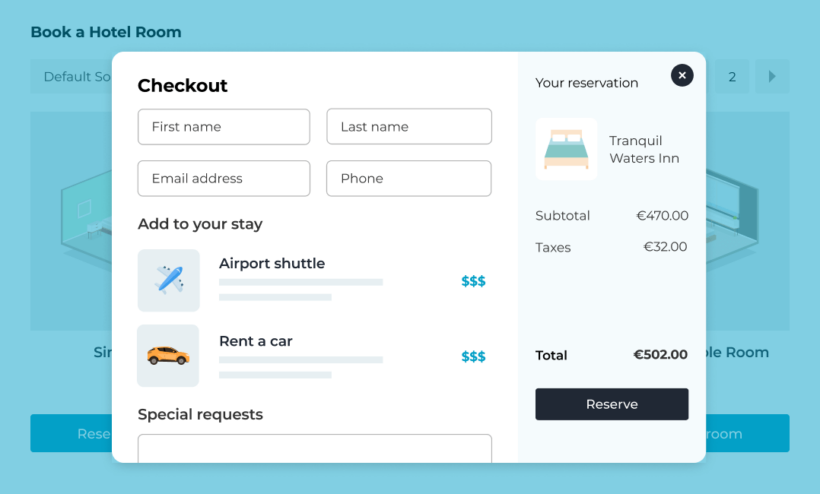Click the Book a Hotel Room heading
The width and height of the screenshot is (820, 494).
106,32
